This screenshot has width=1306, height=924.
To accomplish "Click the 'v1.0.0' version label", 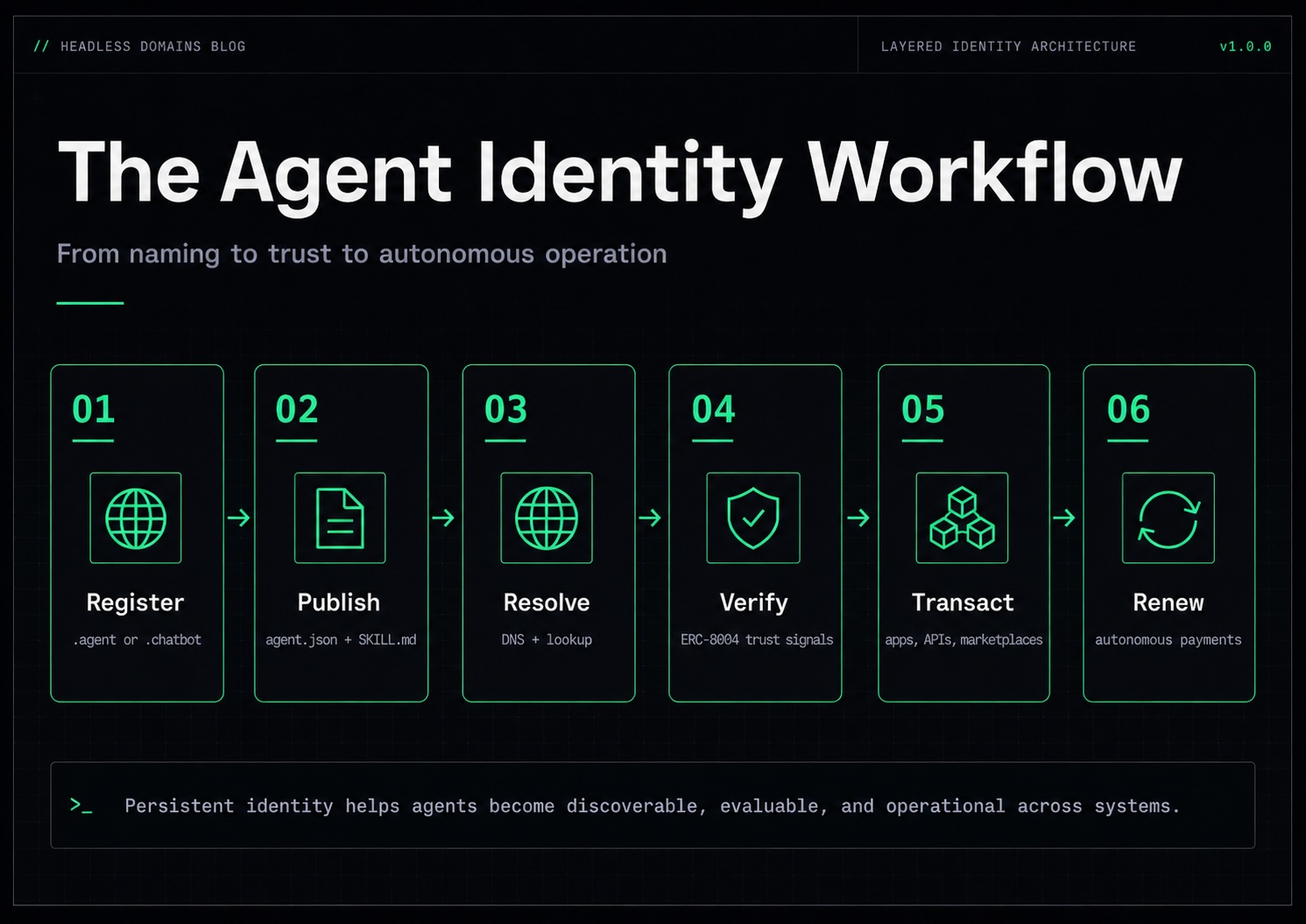I will click(1246, 46).
